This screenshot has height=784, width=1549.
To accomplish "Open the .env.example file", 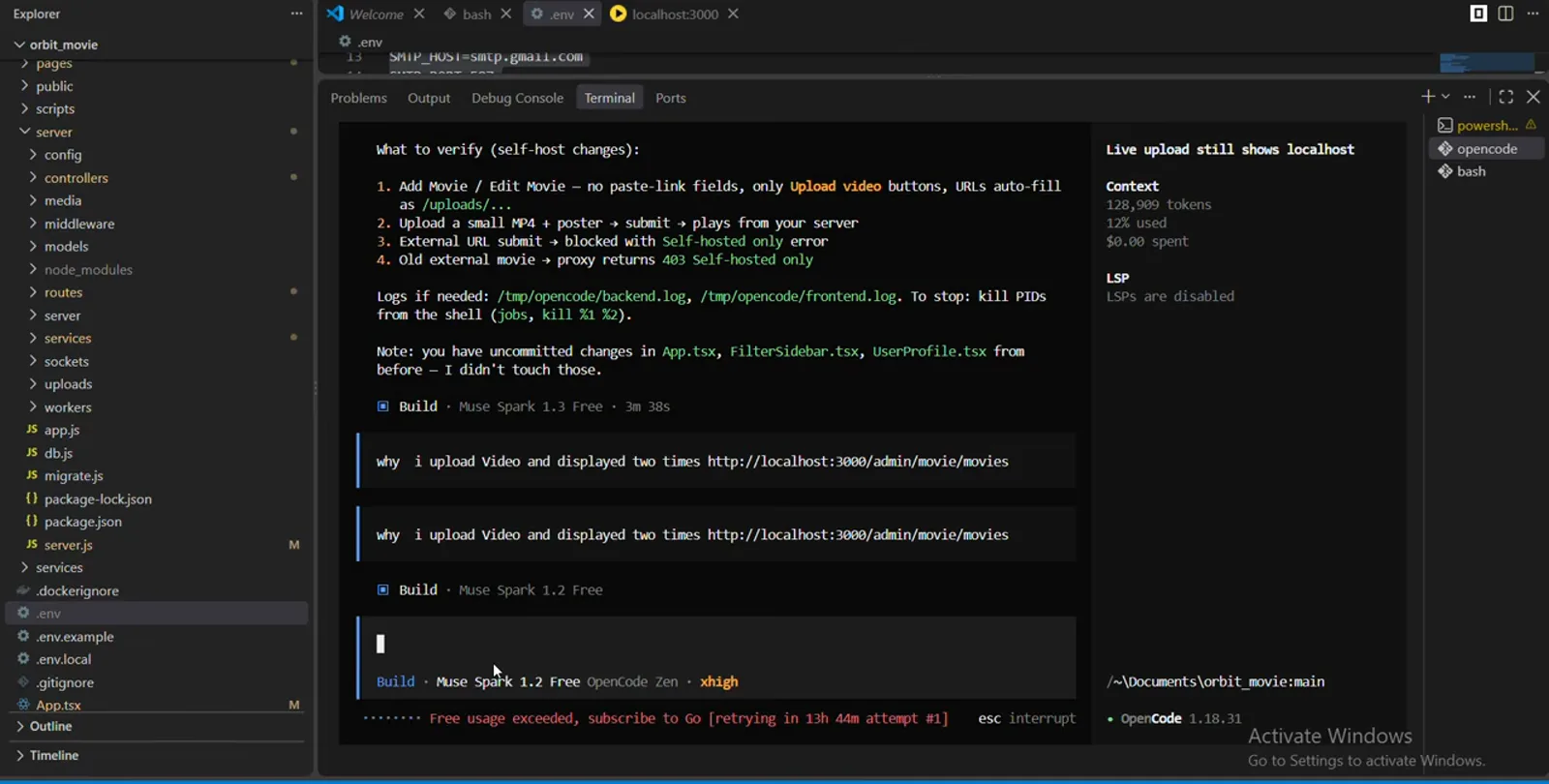I will (75, 637).
